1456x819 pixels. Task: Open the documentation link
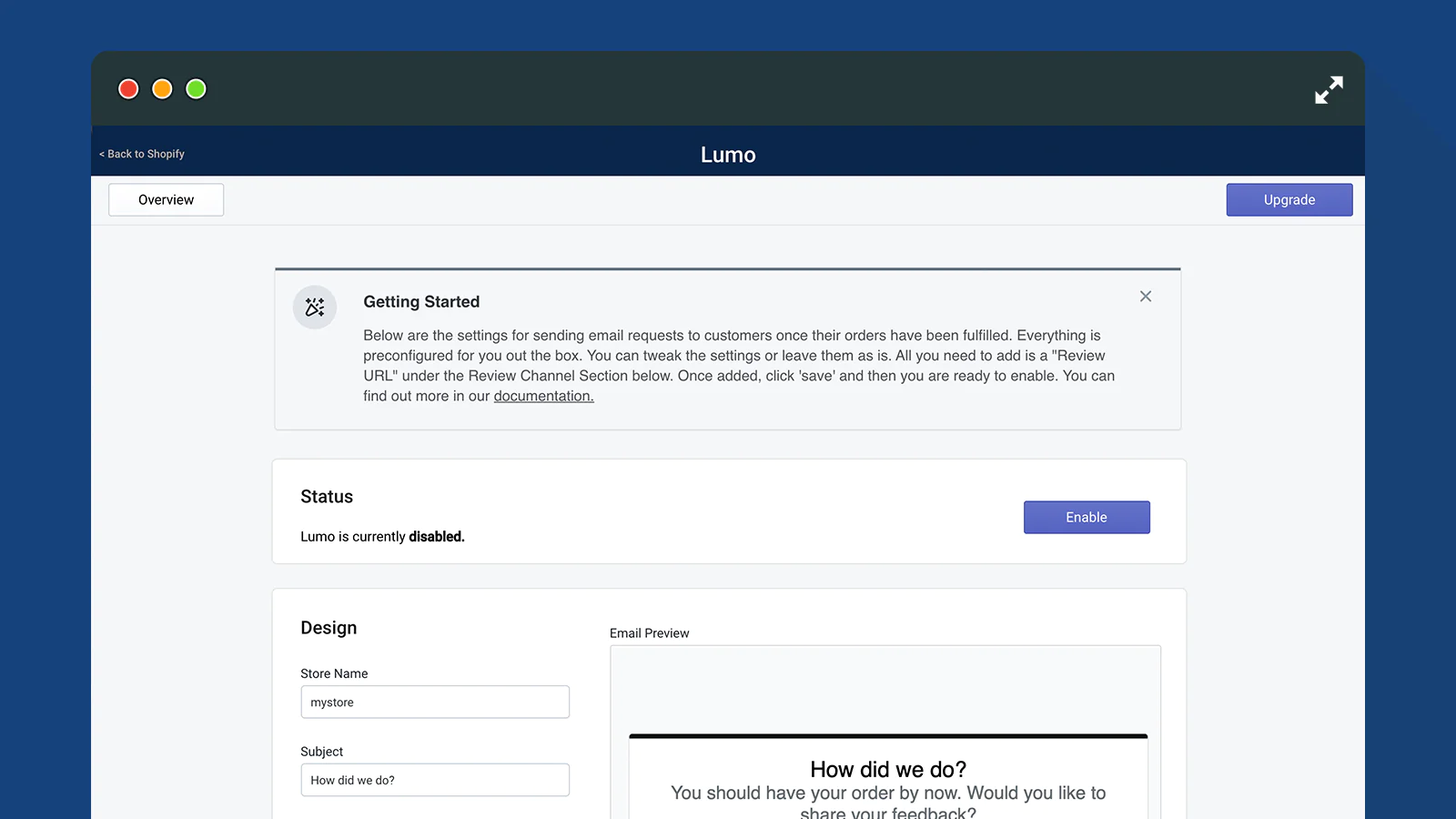coord(543,396)
